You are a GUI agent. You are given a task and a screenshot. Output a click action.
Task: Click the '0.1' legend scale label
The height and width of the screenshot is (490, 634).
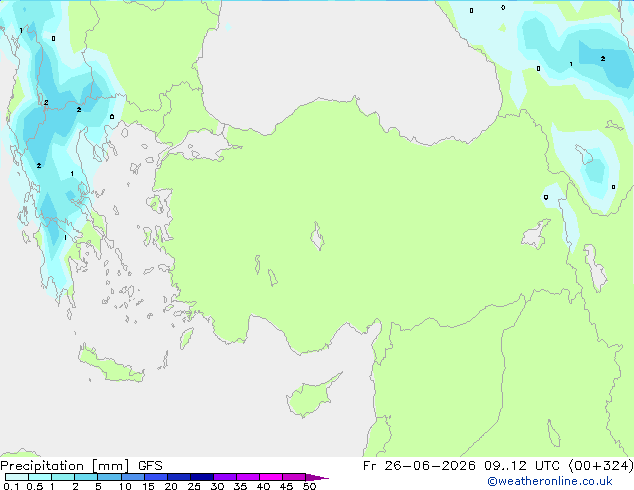tap(11, 486)
